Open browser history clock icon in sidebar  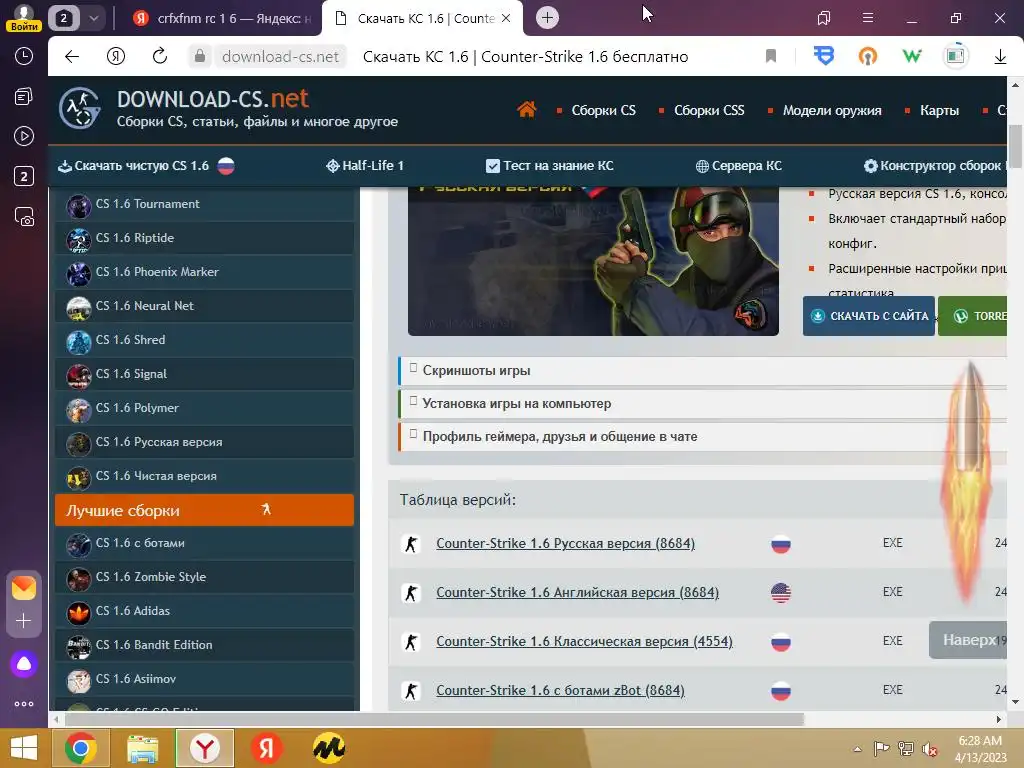[24, 57]
